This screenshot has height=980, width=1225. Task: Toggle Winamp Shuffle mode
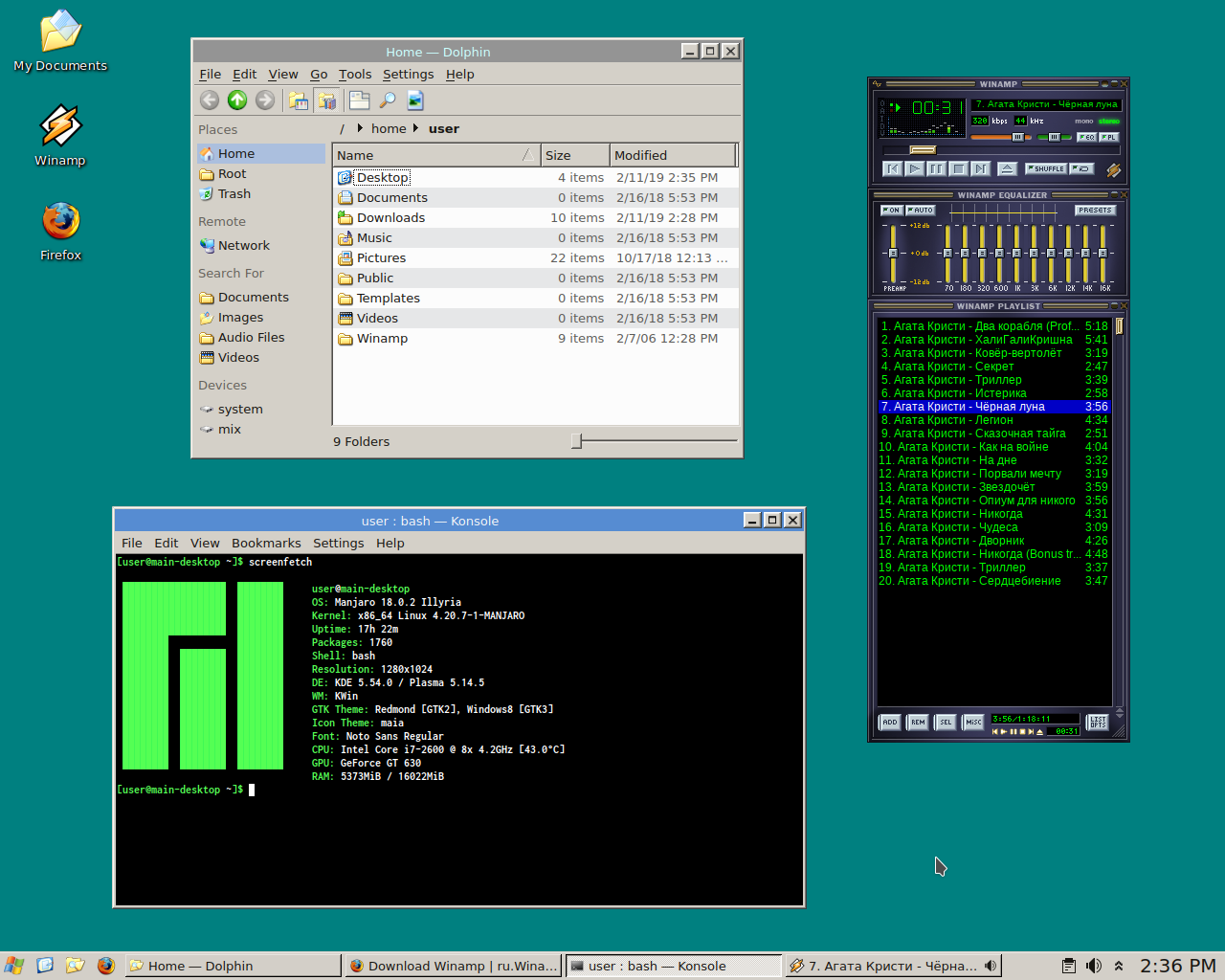tap(1046, 168)
